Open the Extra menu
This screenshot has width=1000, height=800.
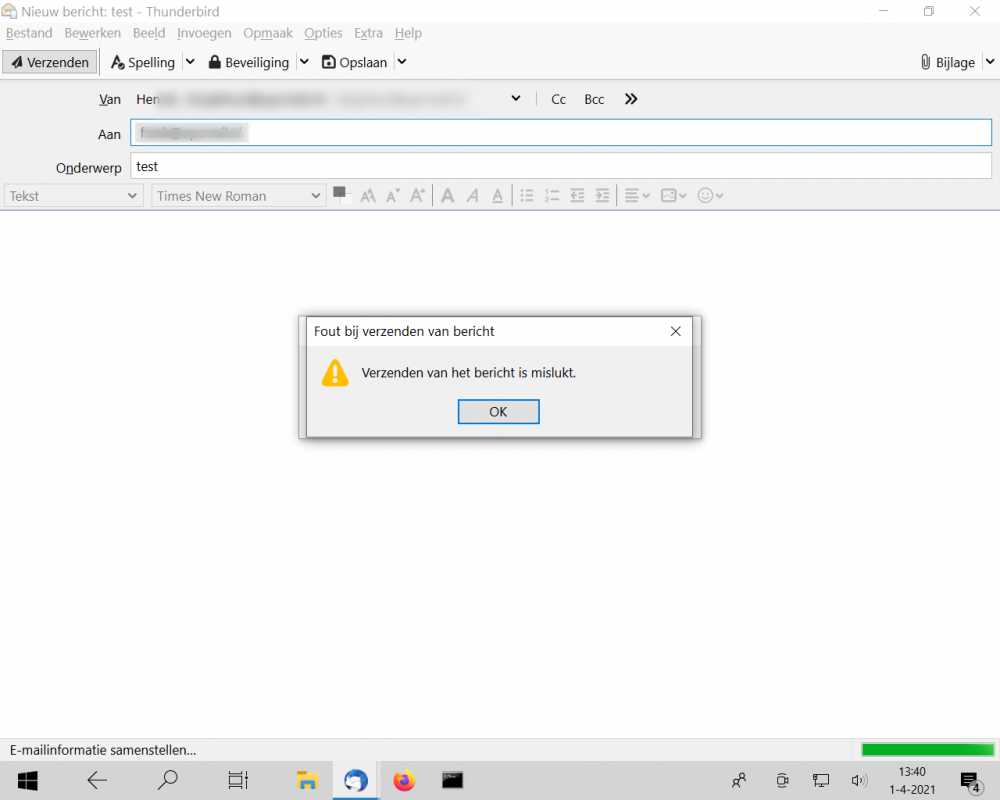pyautogui.click(x=368, y=33)
